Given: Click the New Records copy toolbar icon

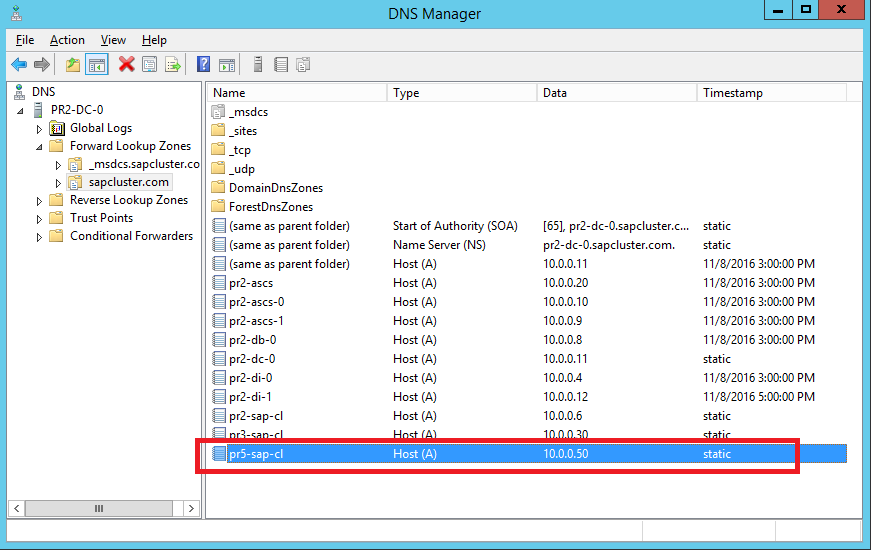Looking at the screenshot, I should click(x=303, y=65).
